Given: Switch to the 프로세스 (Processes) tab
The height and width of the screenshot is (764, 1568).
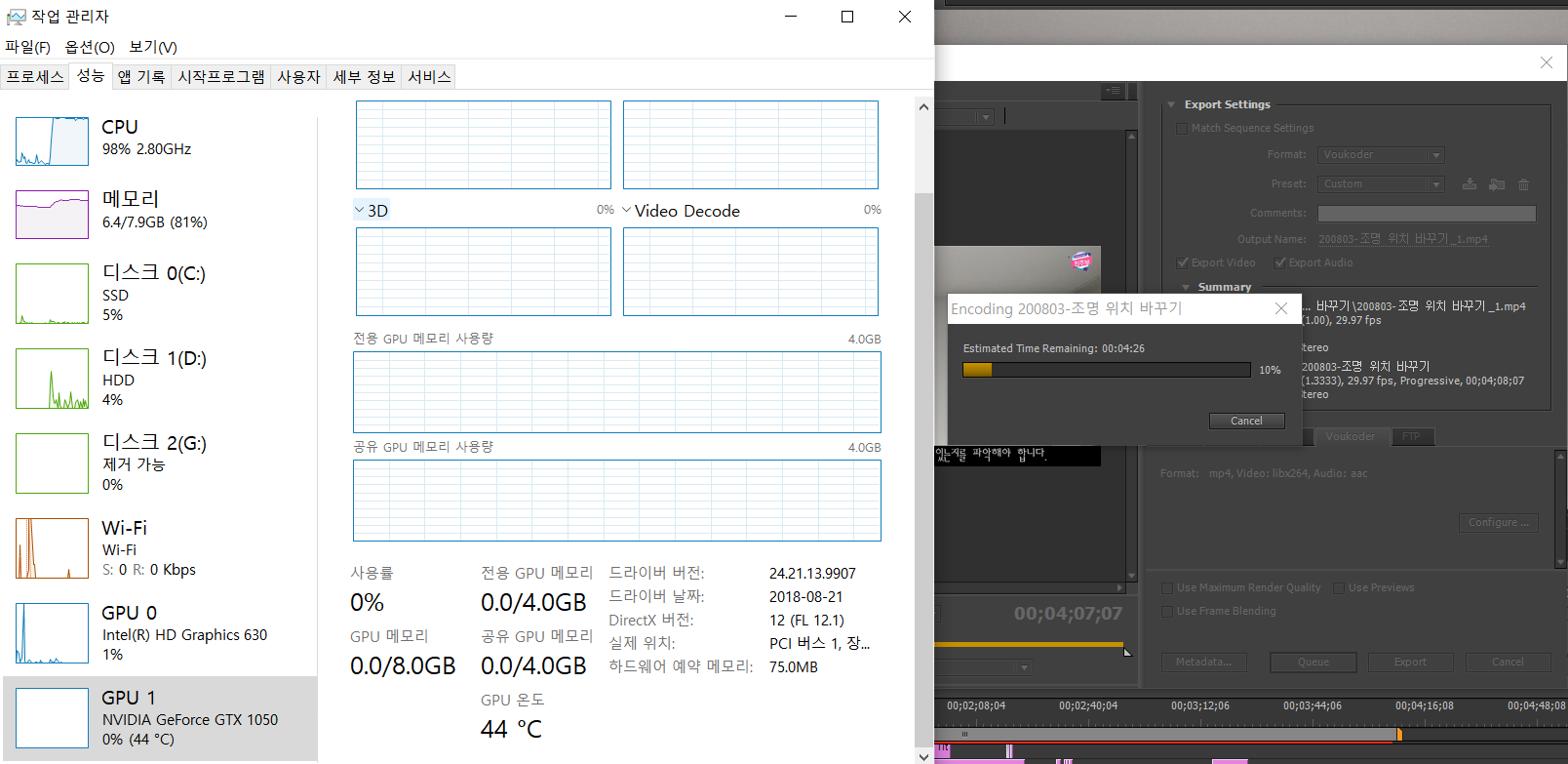Looking at the screenshot, I should (x=35, y=76).
